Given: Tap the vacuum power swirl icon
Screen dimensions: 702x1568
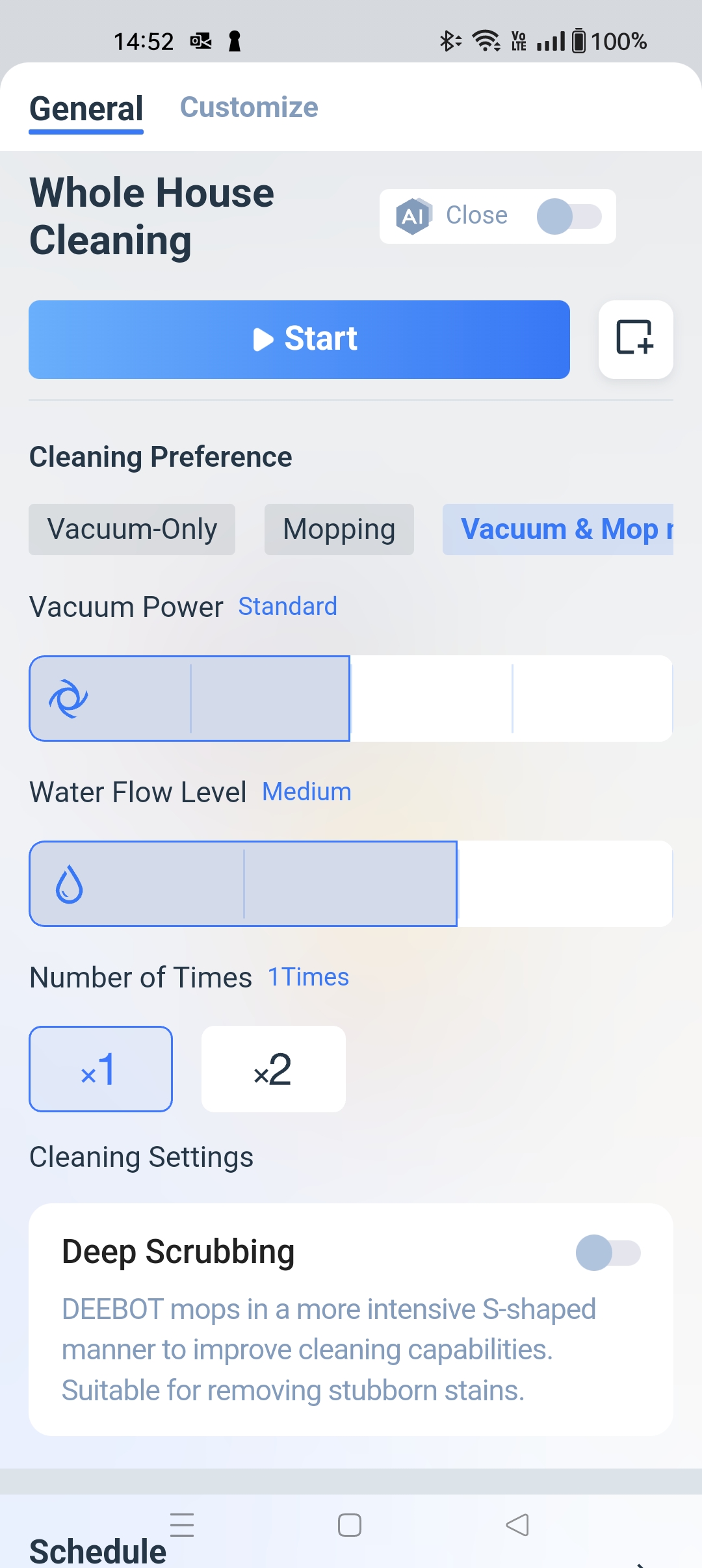Looking at the screenshot, I should pyautogui.click(x=68, y=699).
